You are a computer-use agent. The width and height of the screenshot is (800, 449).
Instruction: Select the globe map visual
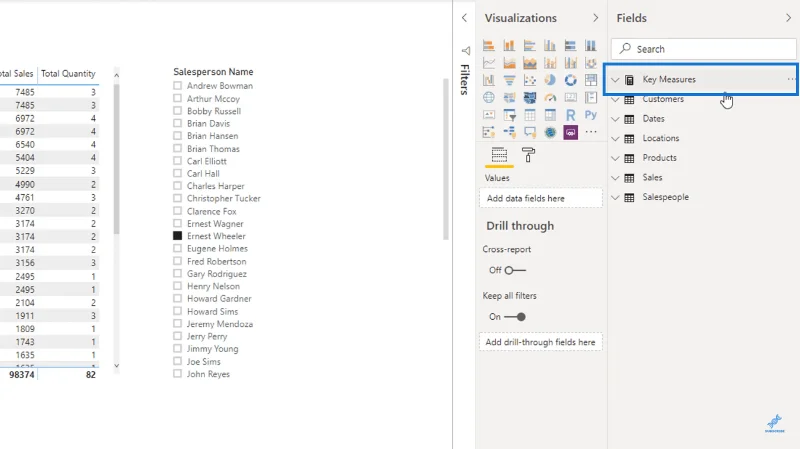point(489,97)
